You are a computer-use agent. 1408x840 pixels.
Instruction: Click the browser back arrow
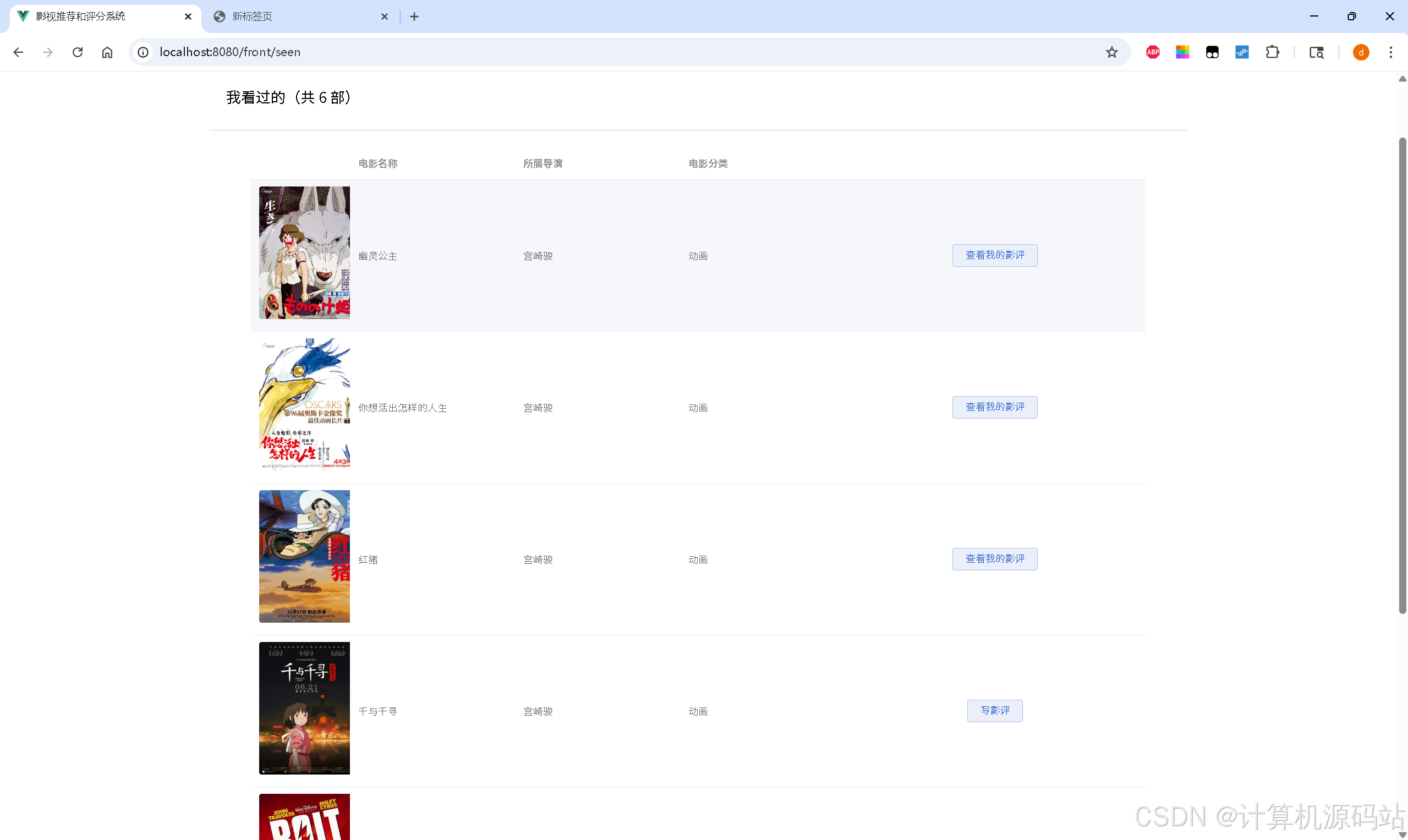click(18, 52)
